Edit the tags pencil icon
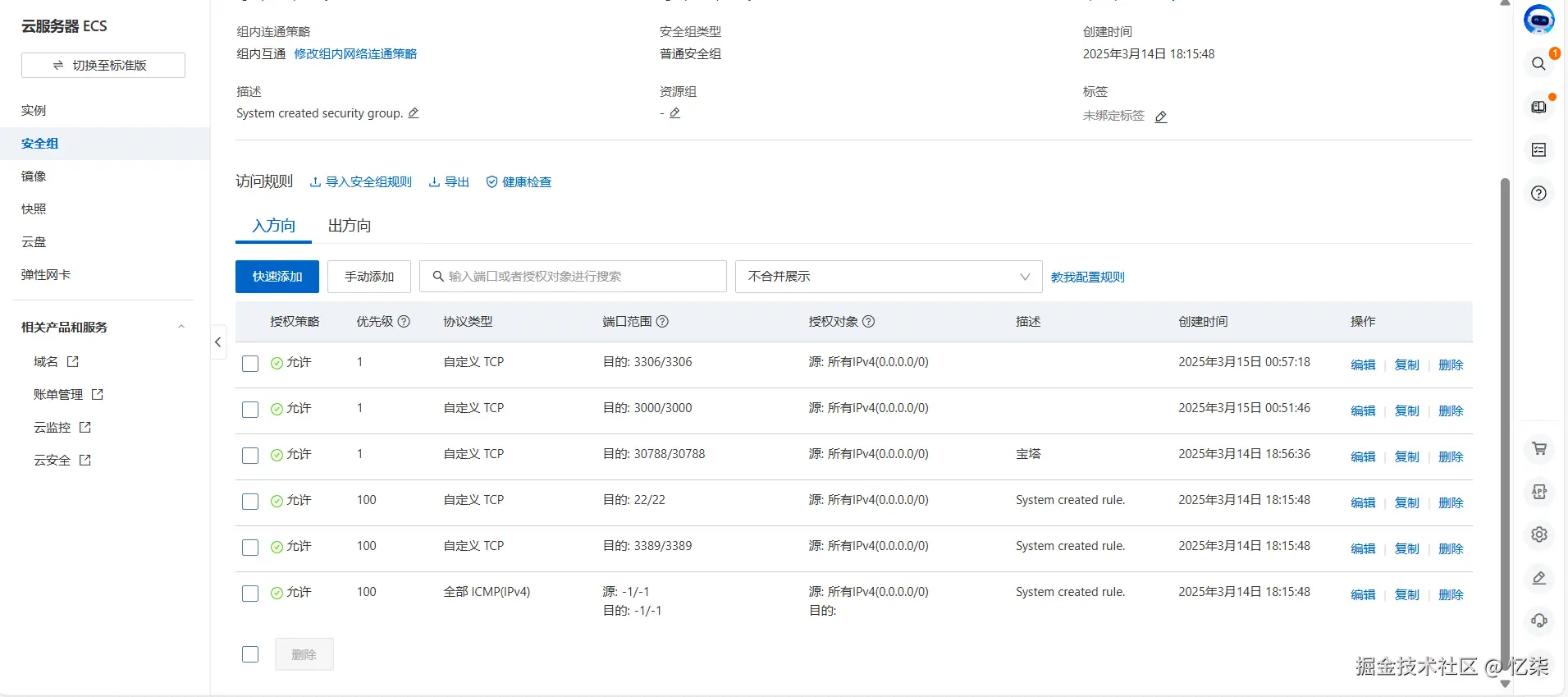The height and width of the screenshot is (697, 1568). pyautogui.click(x=1161, y=117)
